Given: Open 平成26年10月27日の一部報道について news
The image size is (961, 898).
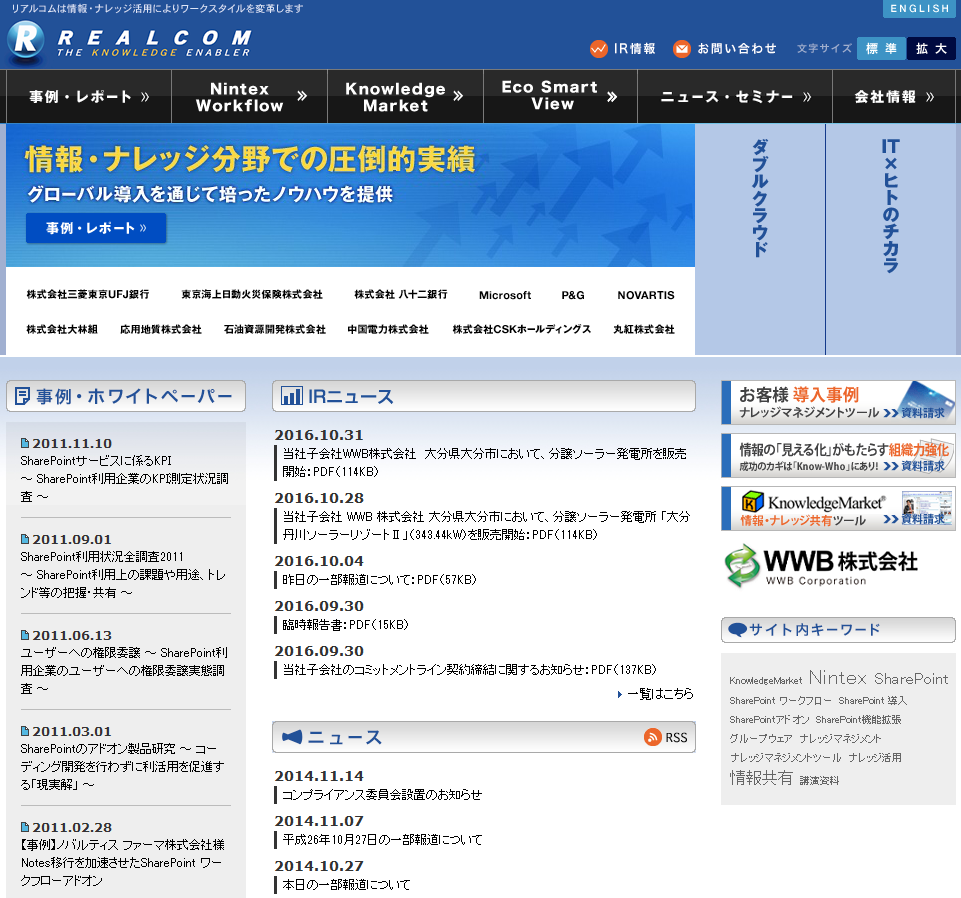Looking at the screenshot, I should pos(382,839).
